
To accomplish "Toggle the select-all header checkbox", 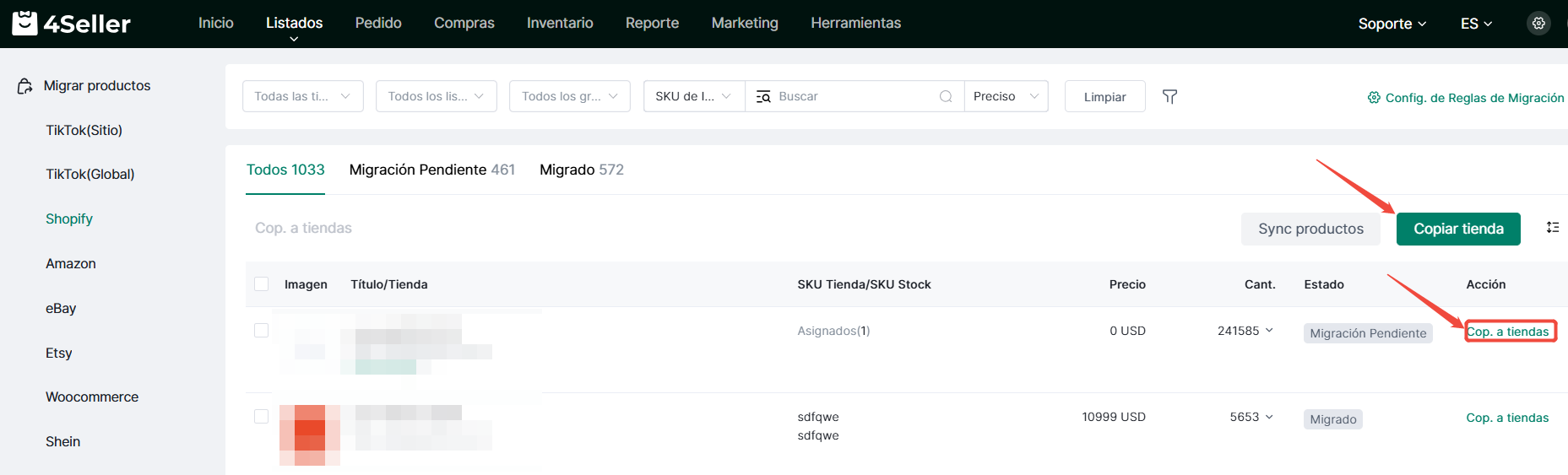I will (262, 284).
